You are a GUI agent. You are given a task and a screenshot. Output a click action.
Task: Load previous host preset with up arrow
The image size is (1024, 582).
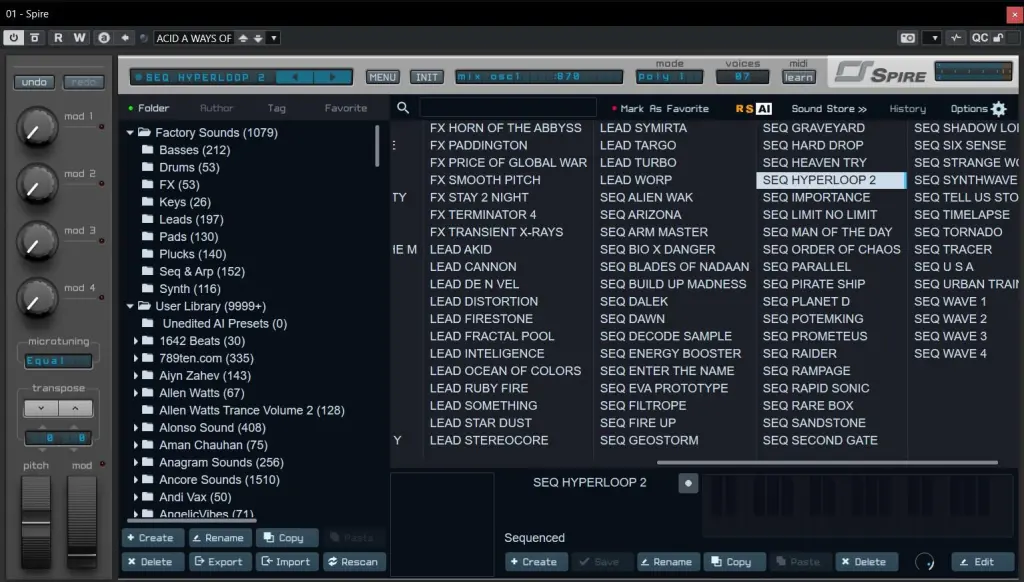243,38
